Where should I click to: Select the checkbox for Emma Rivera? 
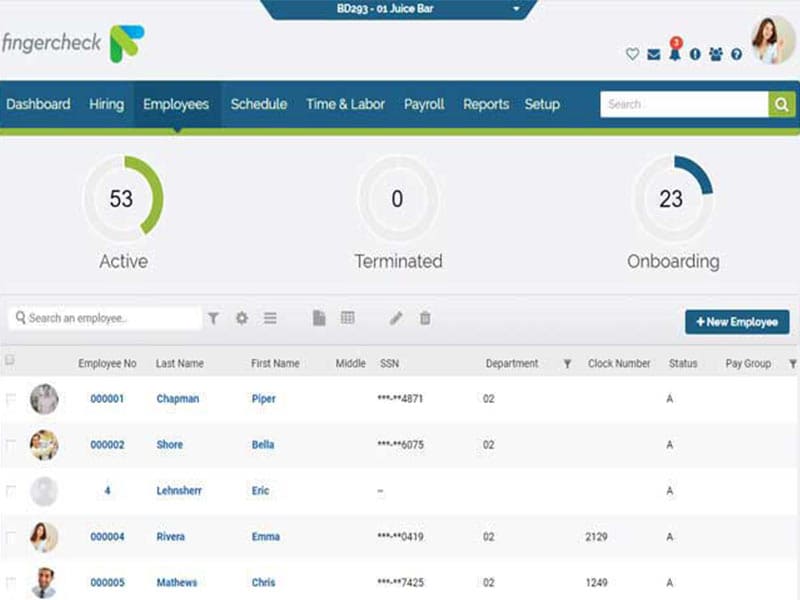(11, 537)
